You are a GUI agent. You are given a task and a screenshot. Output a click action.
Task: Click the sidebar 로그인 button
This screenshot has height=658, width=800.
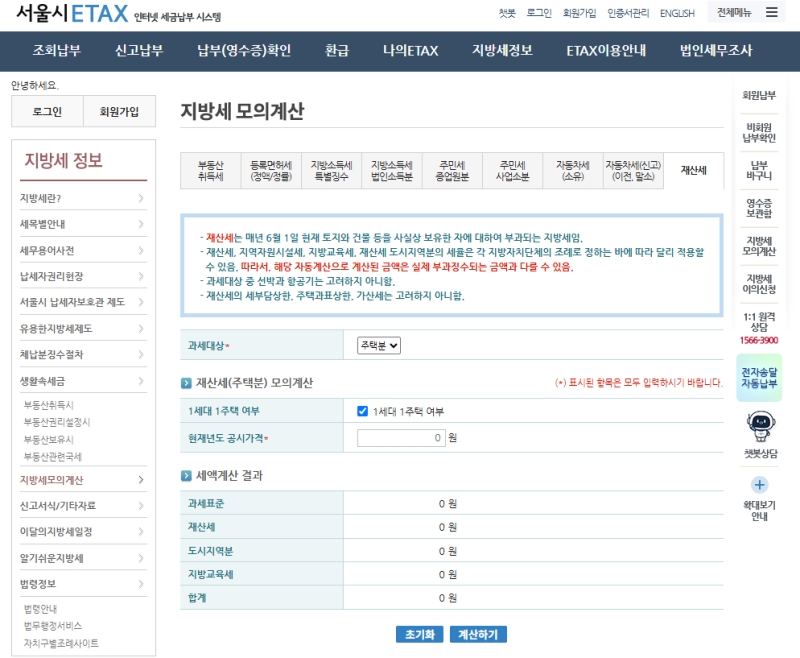(x=47, y=111)
